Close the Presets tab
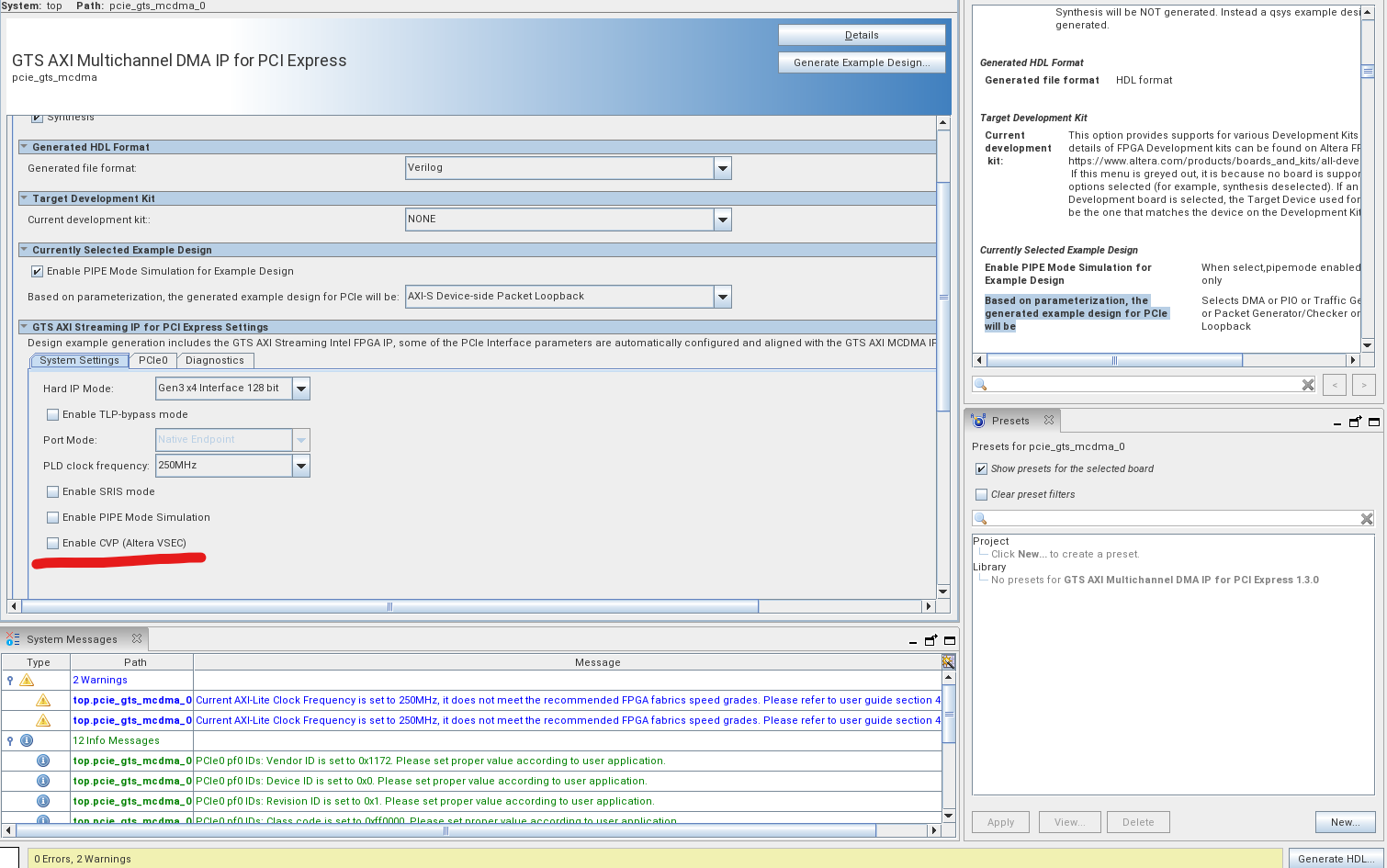 (1049, 420)
